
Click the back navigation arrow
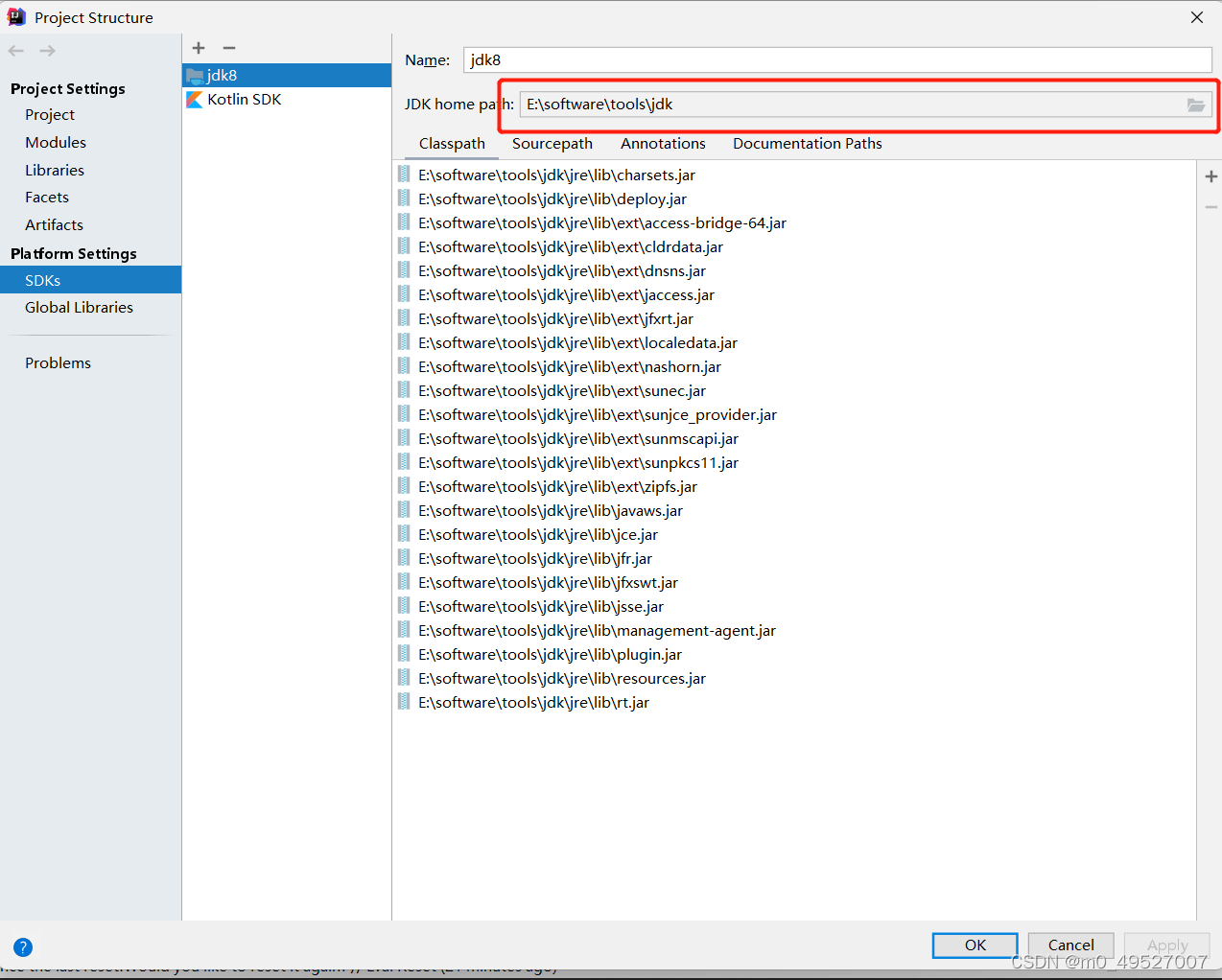pyautogui.click(x=16, y=51)
